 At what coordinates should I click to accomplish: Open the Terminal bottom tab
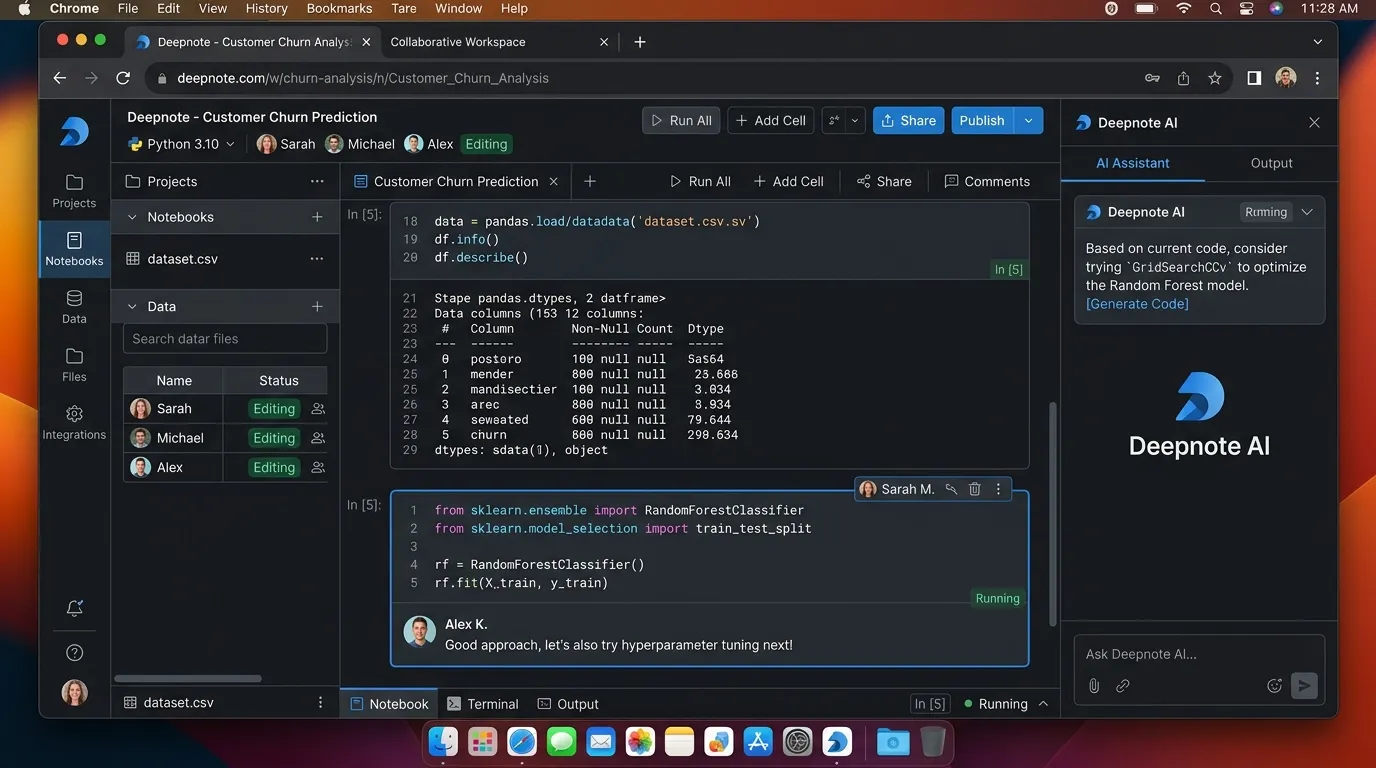[x=483, y=704]
